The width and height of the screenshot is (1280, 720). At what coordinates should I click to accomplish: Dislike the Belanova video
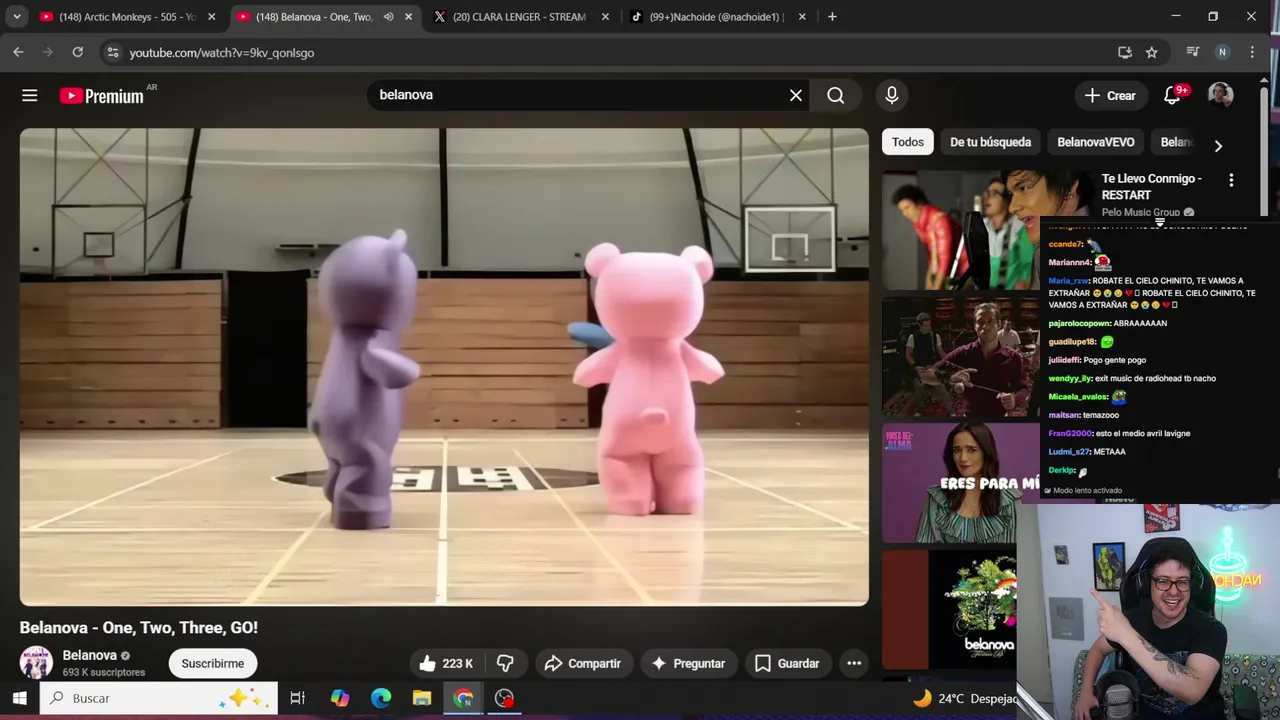(x=505, y=663)
